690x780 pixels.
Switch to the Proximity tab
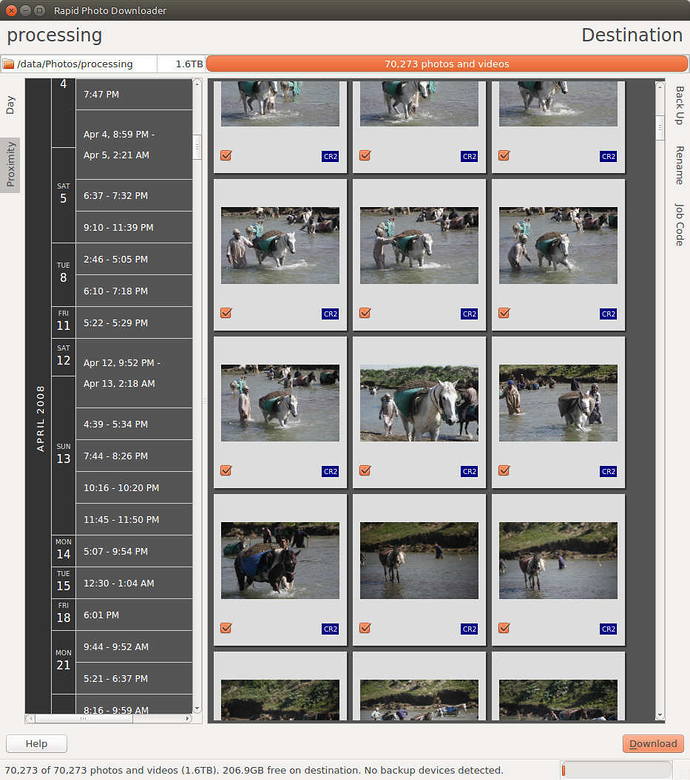(10, 165)
